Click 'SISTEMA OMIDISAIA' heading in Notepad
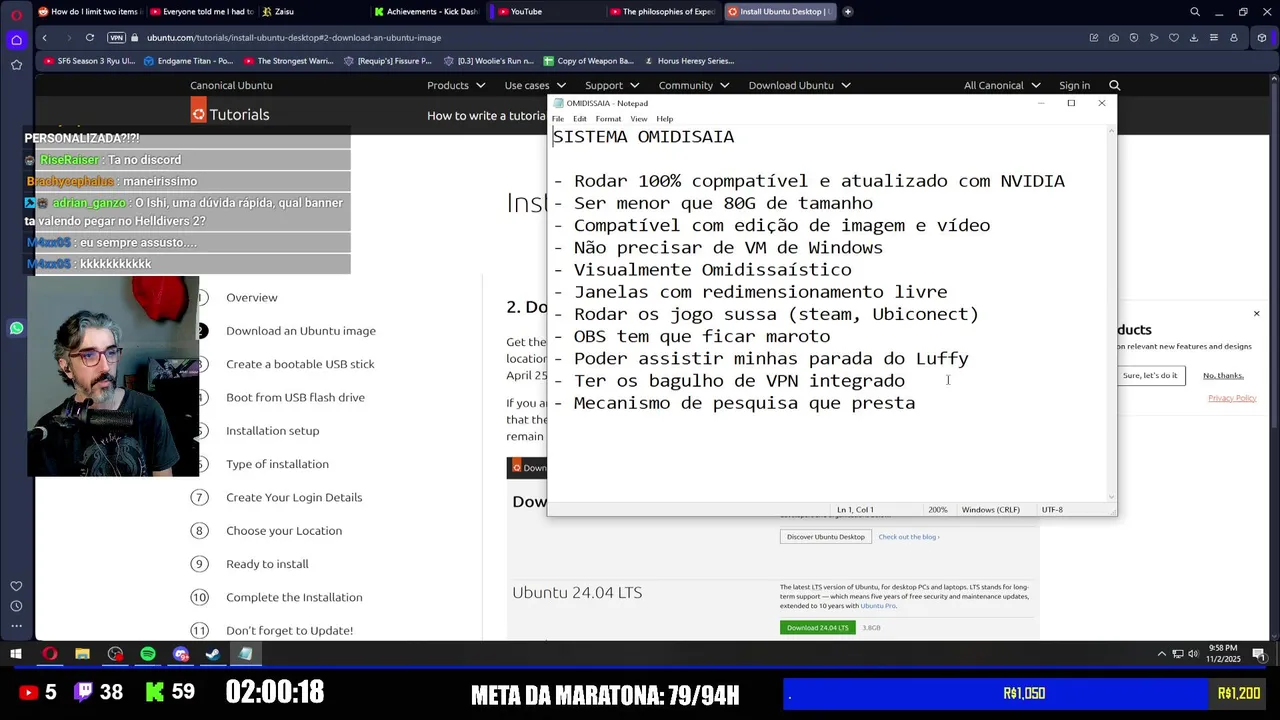 click(643, 137)
